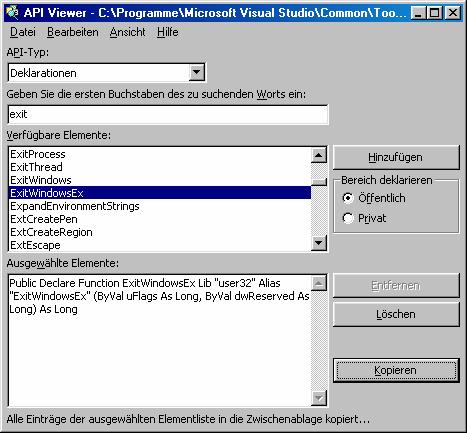Open the API-Typ dropdown arrow
467x433 pixels.
[197, 72]
